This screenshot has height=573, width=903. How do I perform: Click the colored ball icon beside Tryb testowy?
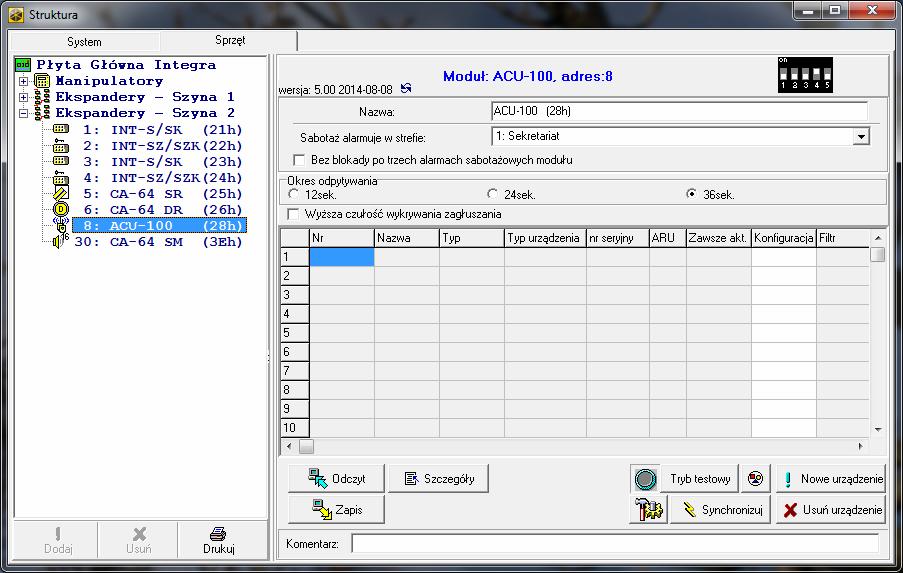tap(756, 478)
